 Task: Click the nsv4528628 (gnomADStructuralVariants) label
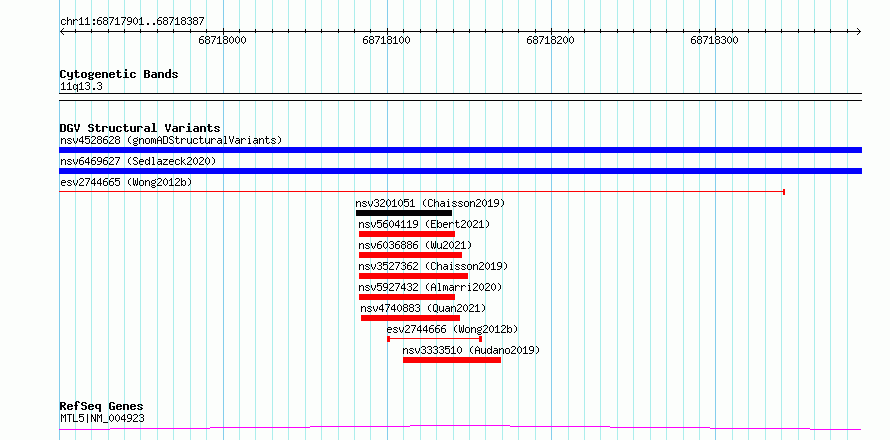coord(171,140)
